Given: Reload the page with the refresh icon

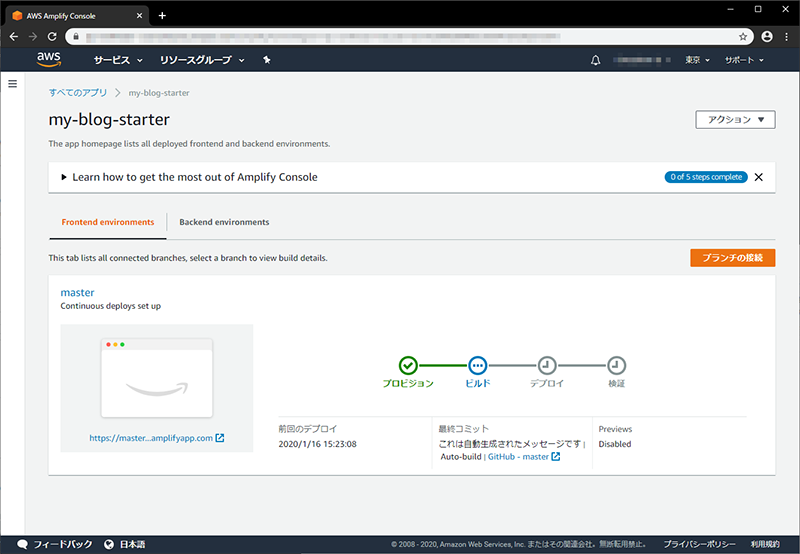Looking at the screenshot, I should pos(52,37).
